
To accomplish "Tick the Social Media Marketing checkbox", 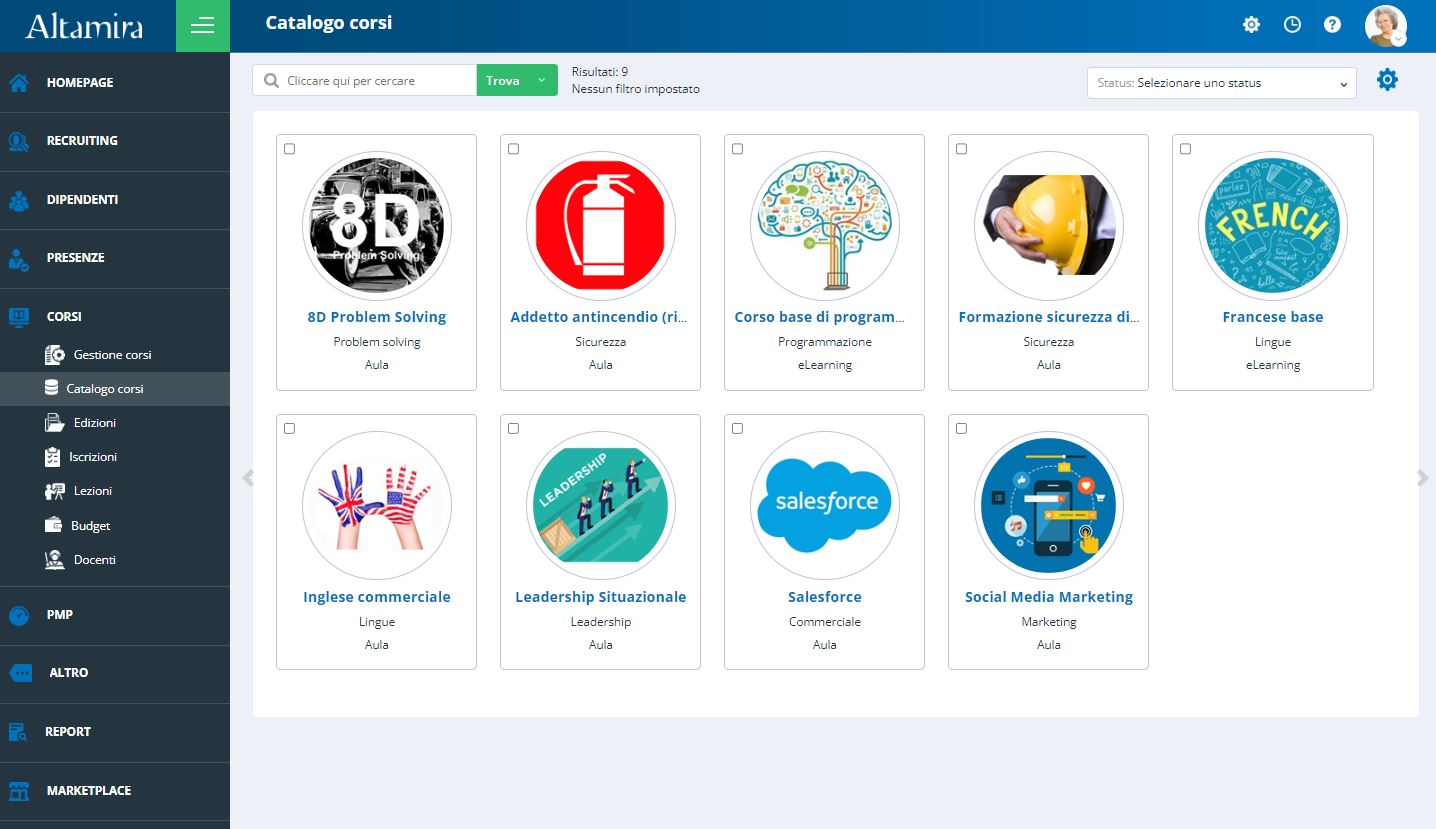I will click(961, 429).
